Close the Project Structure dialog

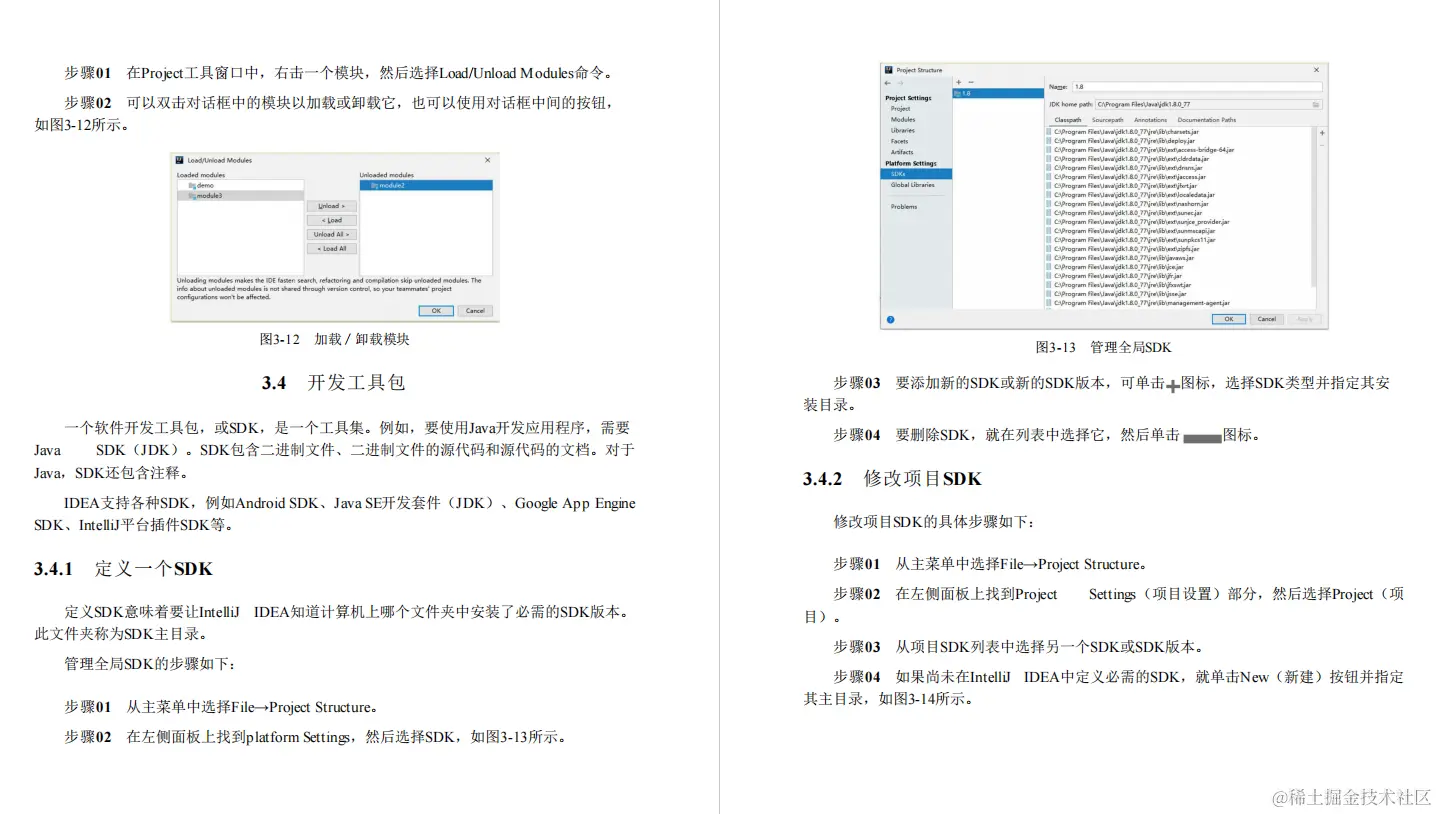pos(1316,70)
